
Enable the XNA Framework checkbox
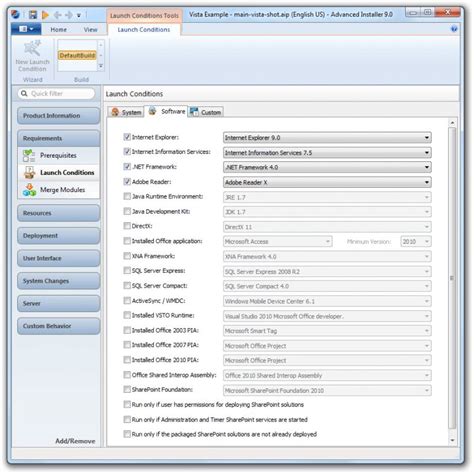click(x=127, y=256)
